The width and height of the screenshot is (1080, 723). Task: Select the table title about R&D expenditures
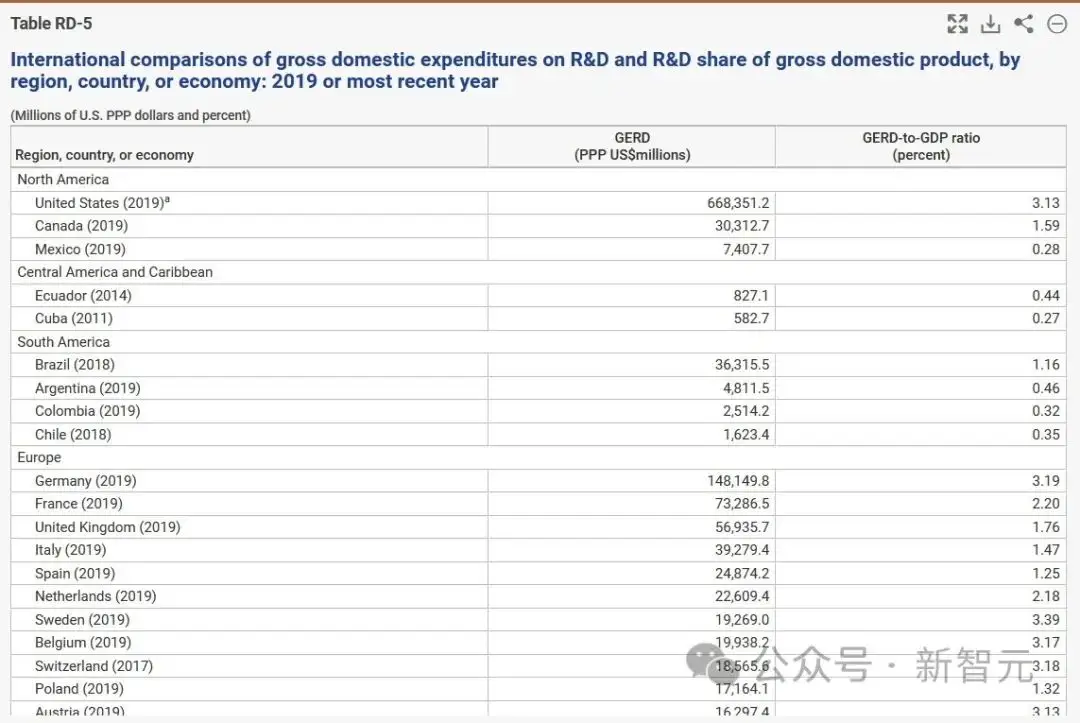tap(515, 70)
